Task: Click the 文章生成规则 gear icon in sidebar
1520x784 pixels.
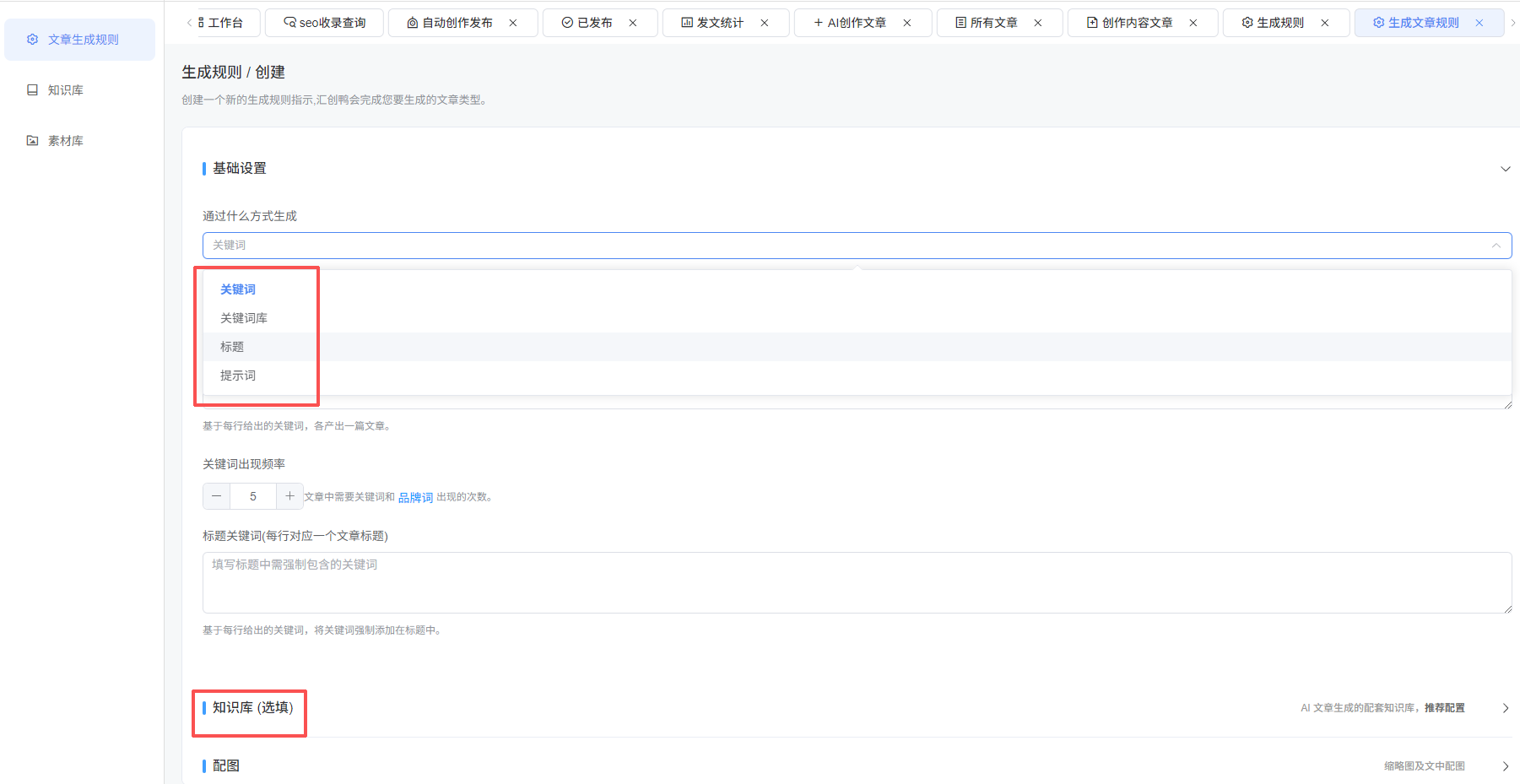Action: point(32,40)
